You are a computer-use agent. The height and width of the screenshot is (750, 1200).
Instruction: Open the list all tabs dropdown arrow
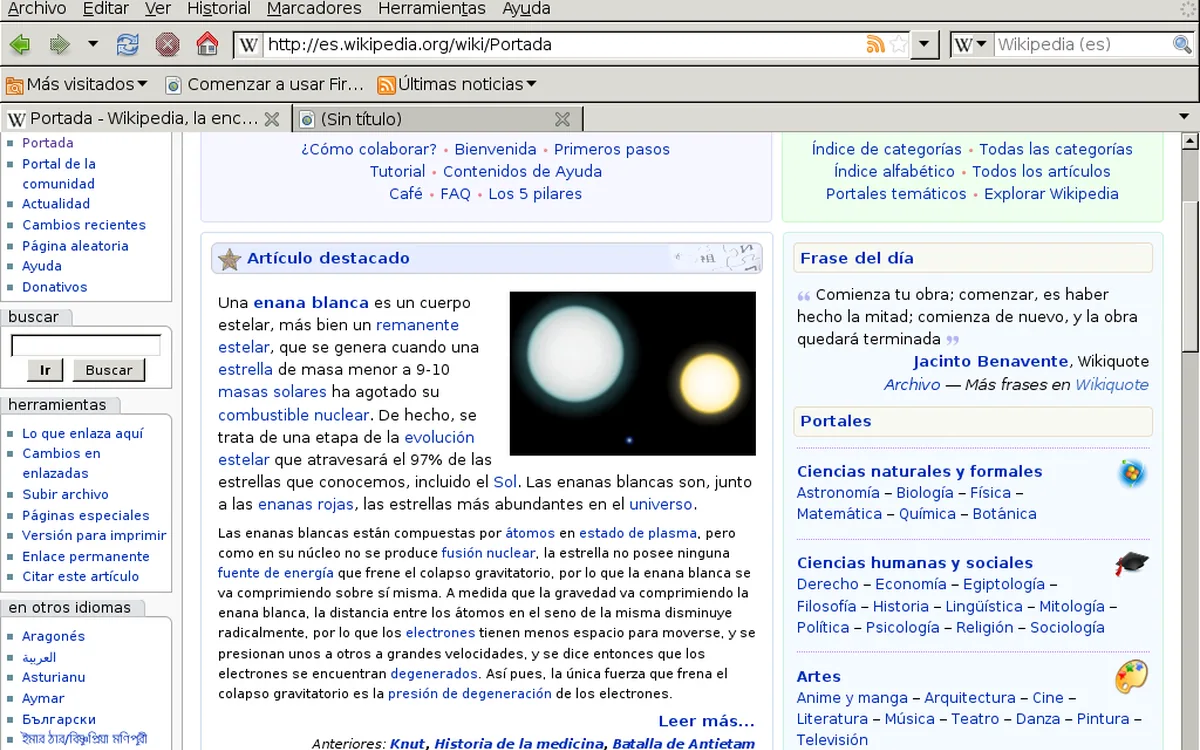(x=1184, y=118)
